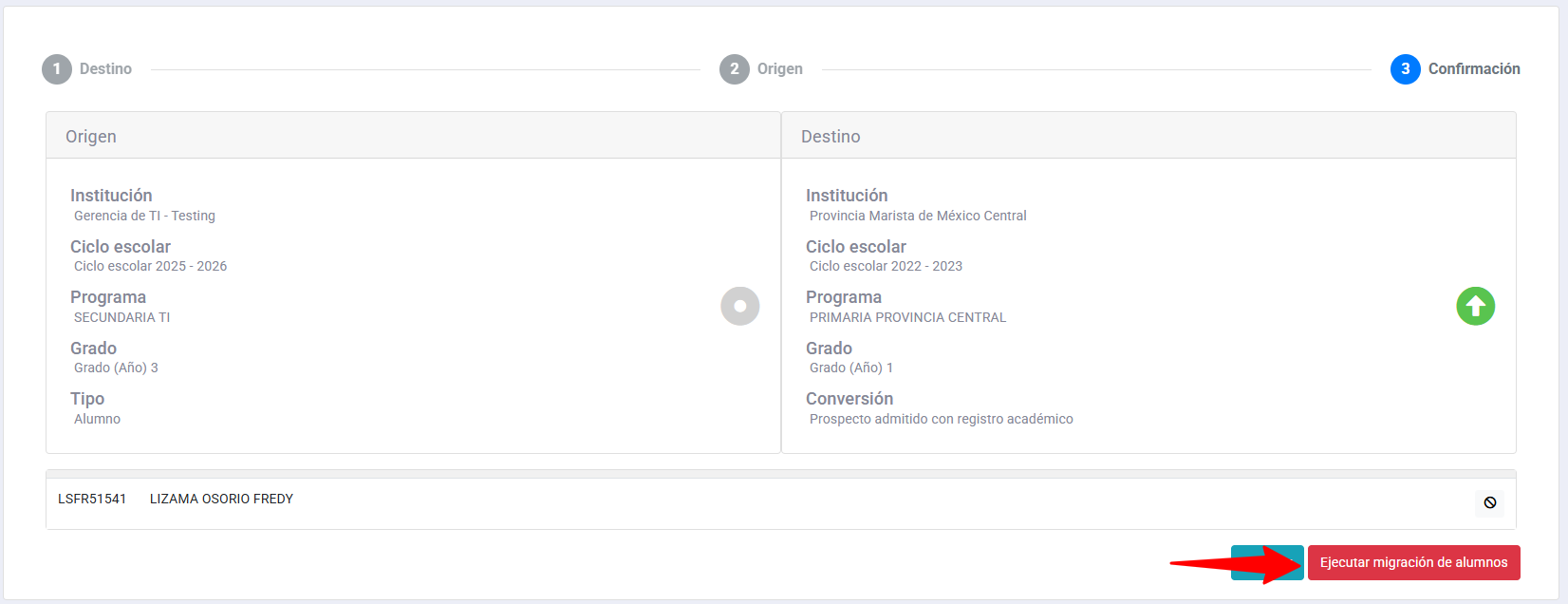The height and width of the screenshot is (604, 1568).
Task: Click Prospecto admitido con registro académico
Action: (x=941, y=419)
